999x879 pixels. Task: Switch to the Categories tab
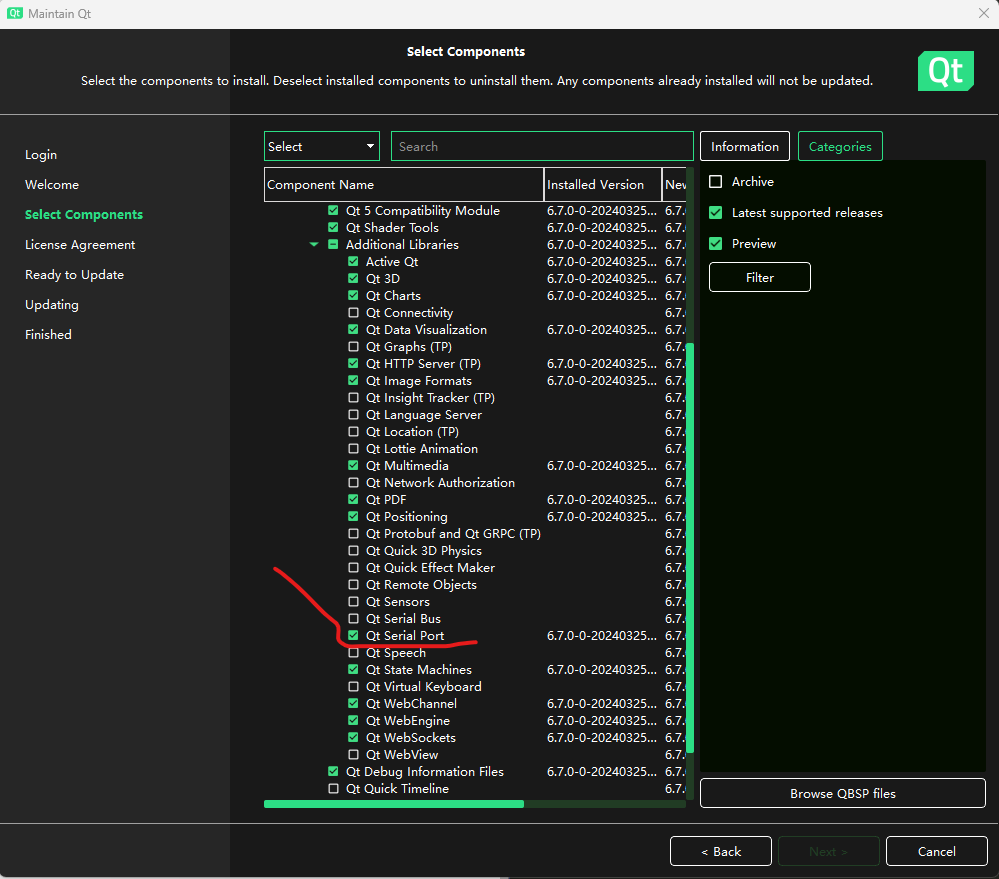pyautogui.click(x=840, y=146)
